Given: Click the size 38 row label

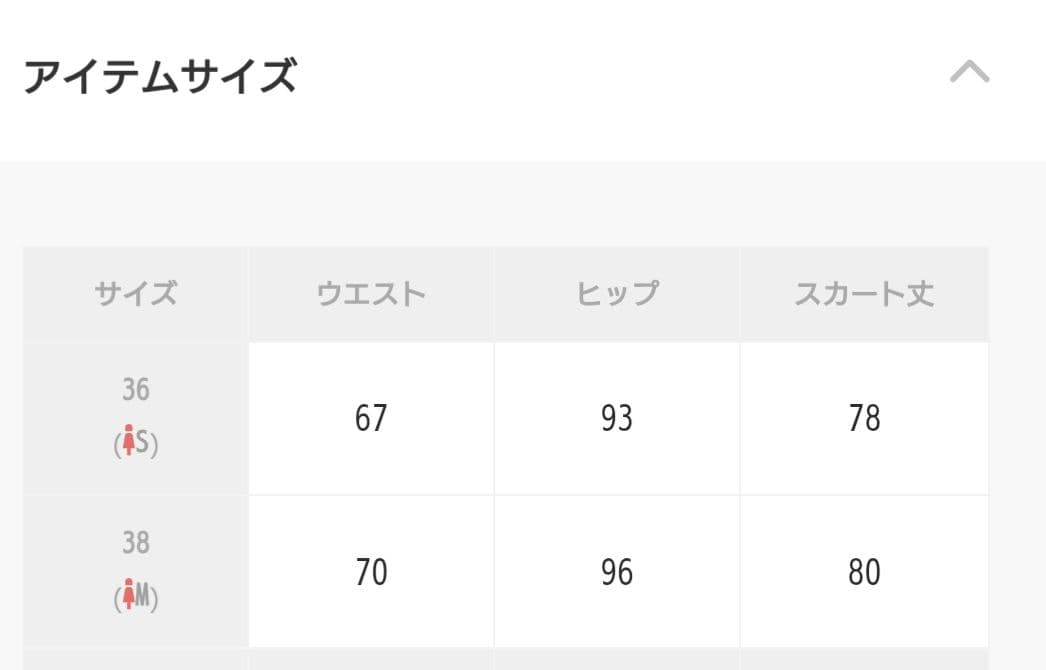Looking at the screenshot, I should (x=136, y=572).
